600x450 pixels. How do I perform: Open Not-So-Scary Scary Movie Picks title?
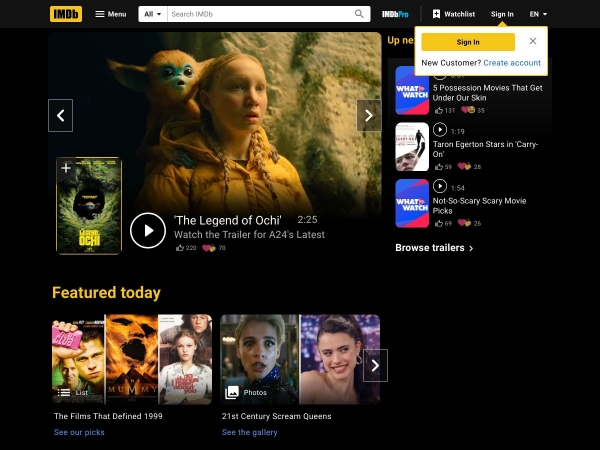[479, 206]
